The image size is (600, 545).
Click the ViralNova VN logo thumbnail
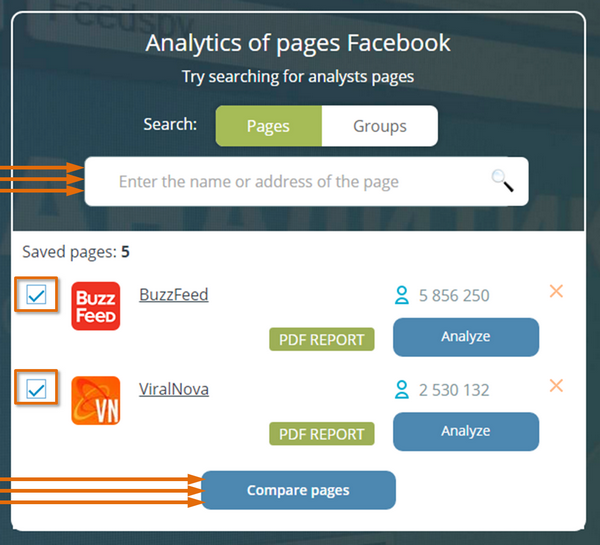click(x=96, y=401)
